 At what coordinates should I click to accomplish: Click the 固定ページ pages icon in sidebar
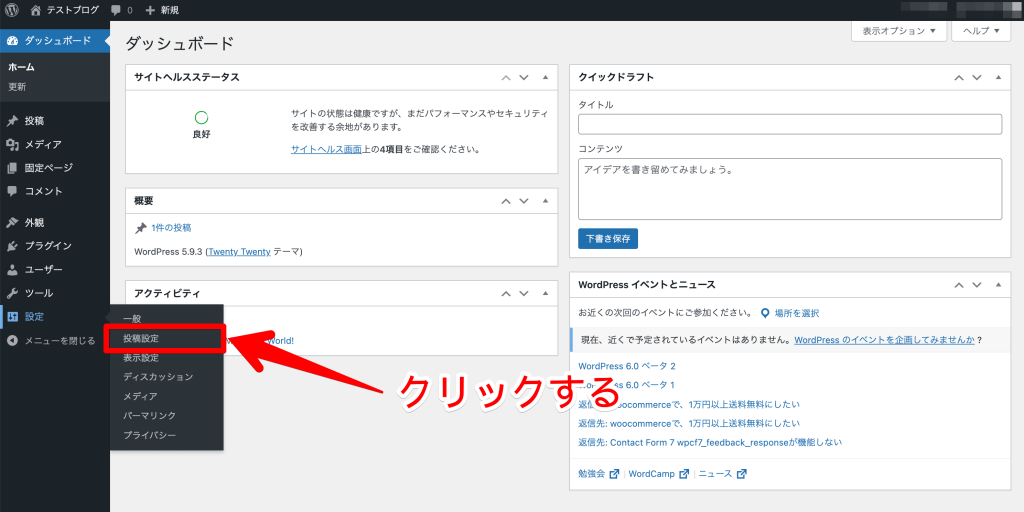[12, 168]
